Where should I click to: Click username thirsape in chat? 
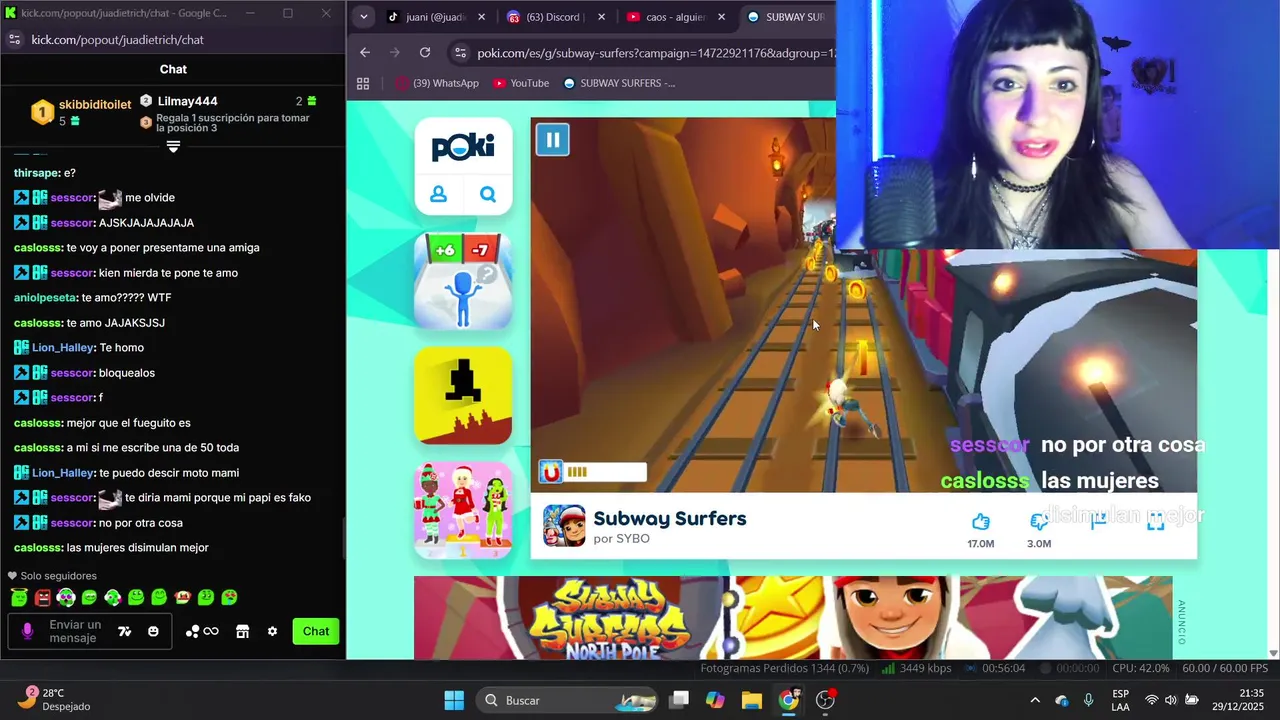coord(36,173)
